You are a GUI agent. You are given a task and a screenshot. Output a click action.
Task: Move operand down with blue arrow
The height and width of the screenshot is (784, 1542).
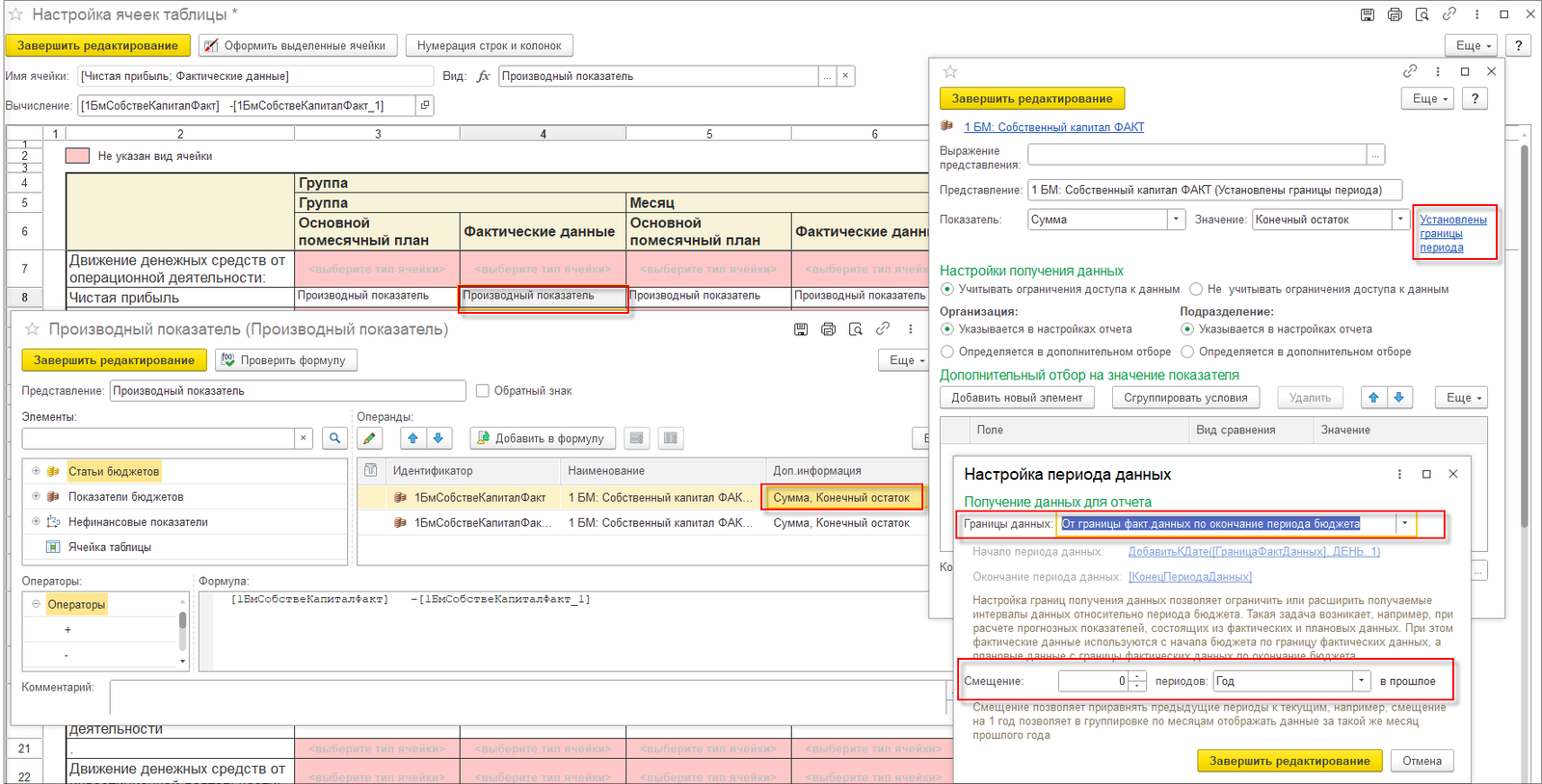tap(439, 438)
